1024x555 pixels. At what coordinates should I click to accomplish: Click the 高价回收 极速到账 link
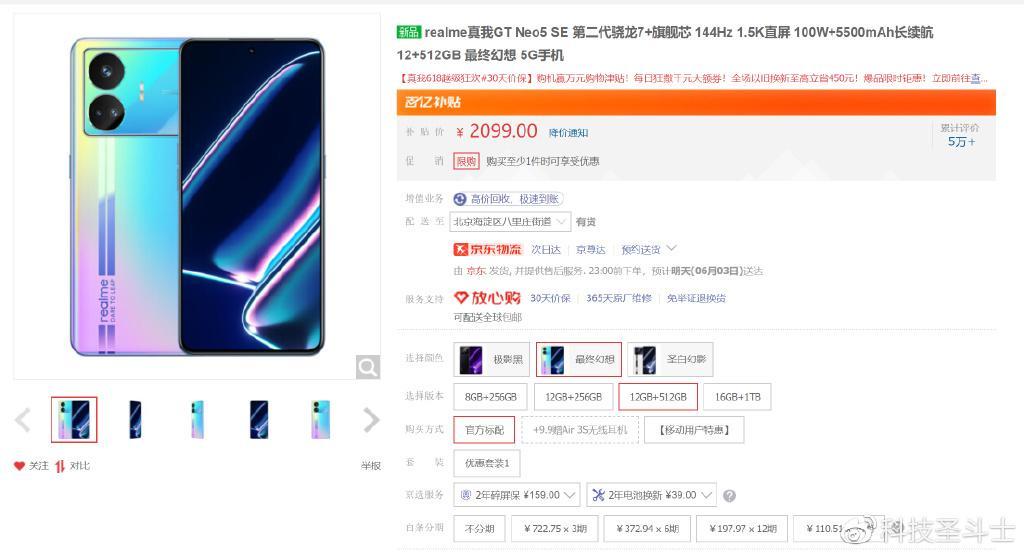pyautogui.click(x=508, y=198)
